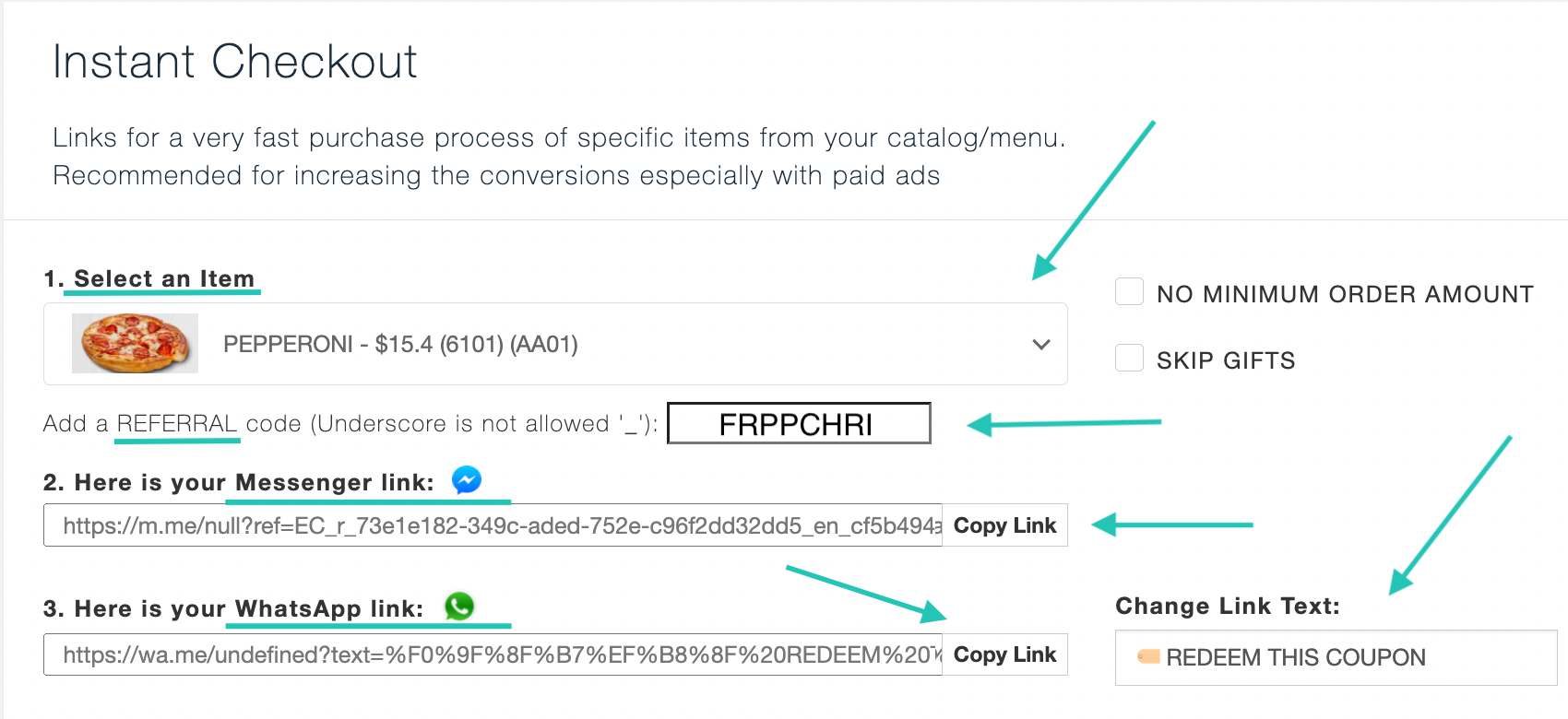This screenshot has height=719, width=1568.
Task: Click the Messenger logo icon
Action: click(x=467, y=480)
